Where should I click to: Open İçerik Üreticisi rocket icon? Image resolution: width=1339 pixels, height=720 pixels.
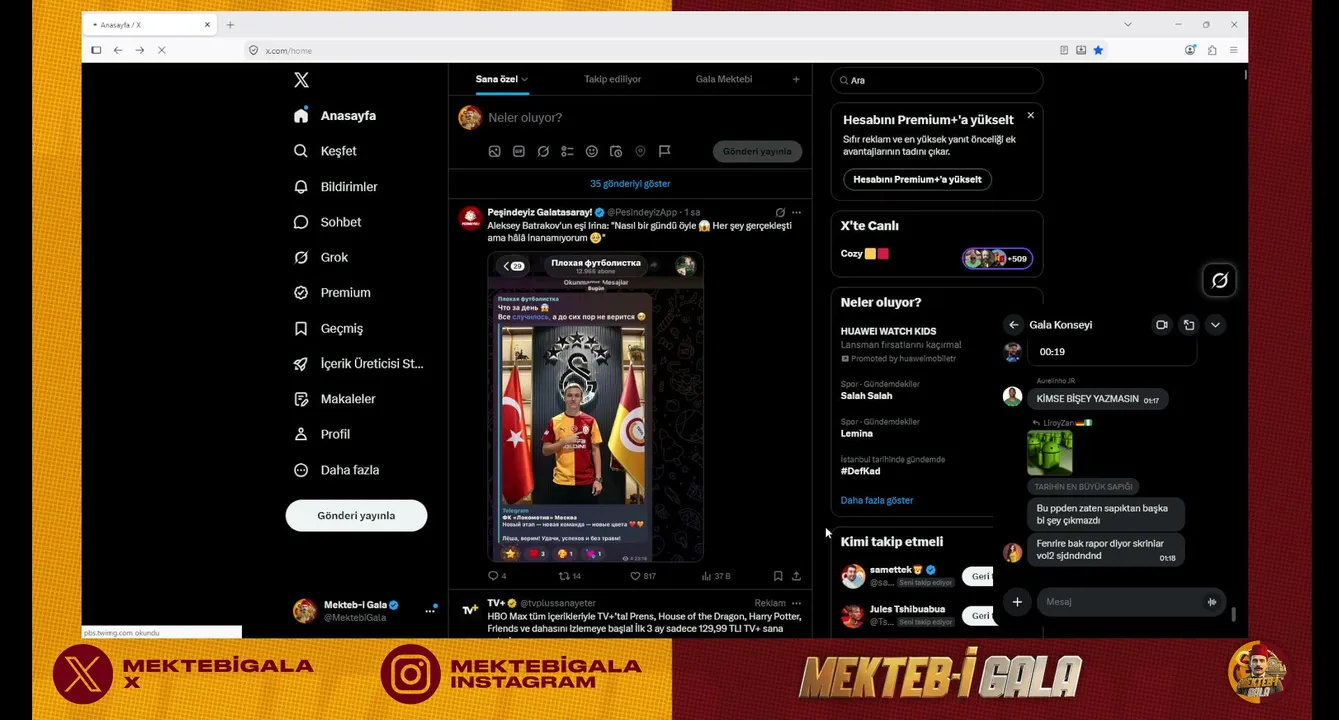coord(301,364)
